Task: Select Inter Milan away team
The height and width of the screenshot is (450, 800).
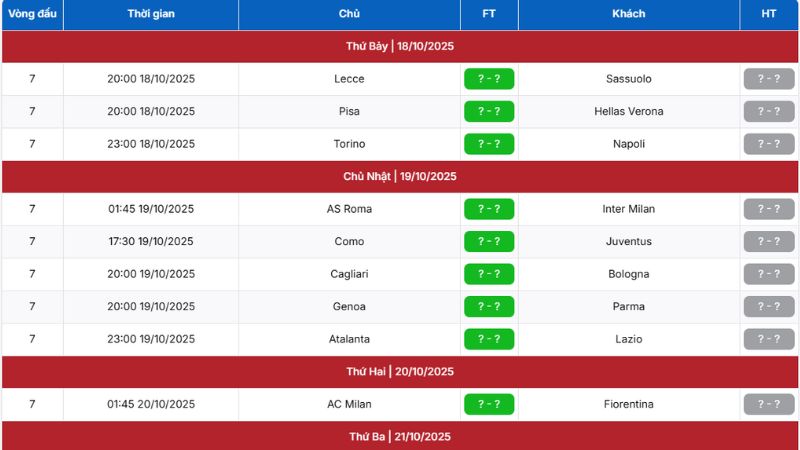Action: coord(628,209)
